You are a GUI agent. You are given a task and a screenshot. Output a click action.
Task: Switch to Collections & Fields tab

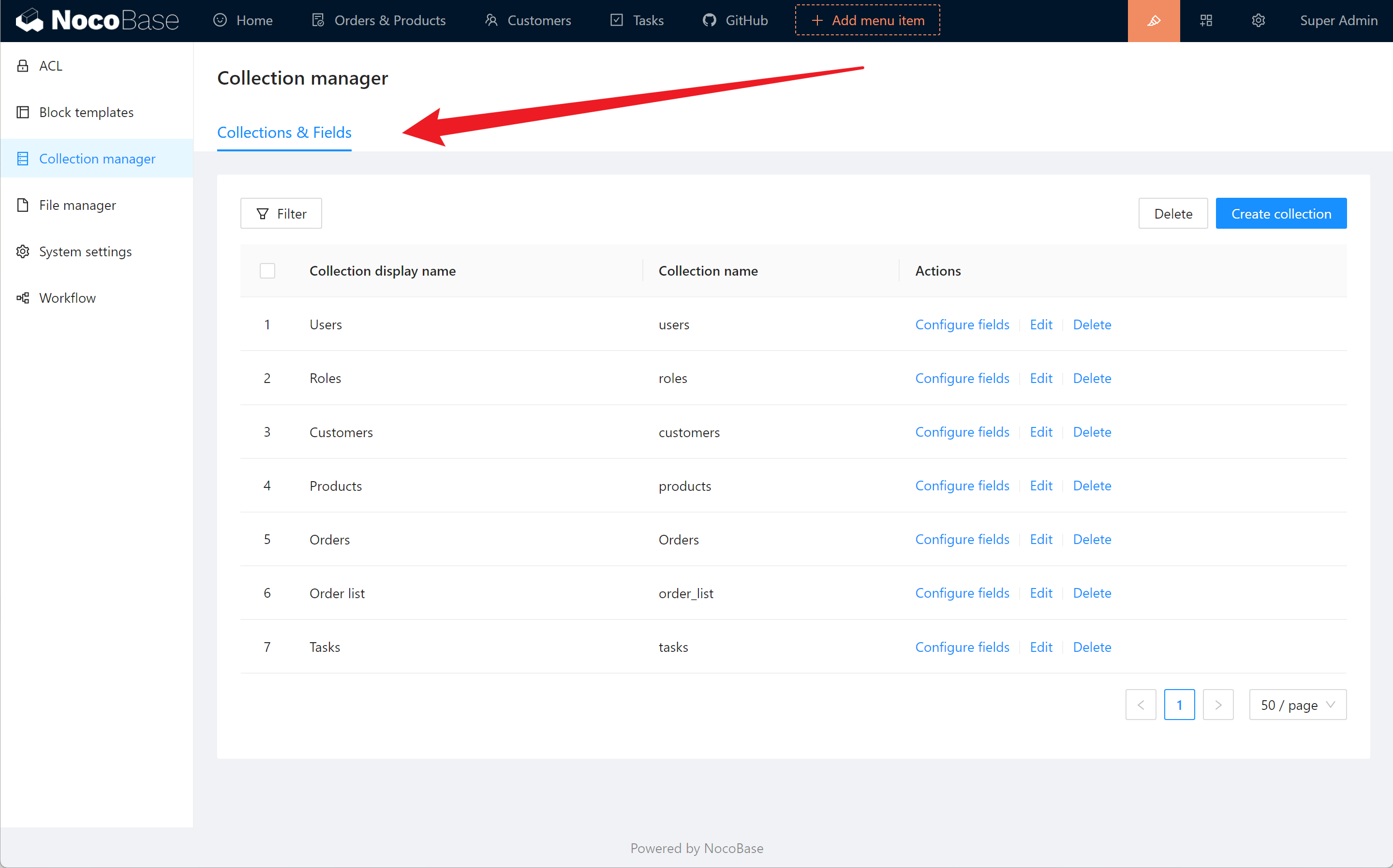point(284,132)
